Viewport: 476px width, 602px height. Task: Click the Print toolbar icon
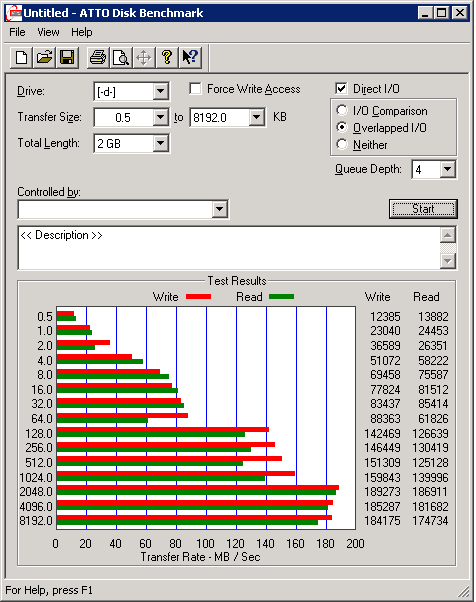coord(98,58)
